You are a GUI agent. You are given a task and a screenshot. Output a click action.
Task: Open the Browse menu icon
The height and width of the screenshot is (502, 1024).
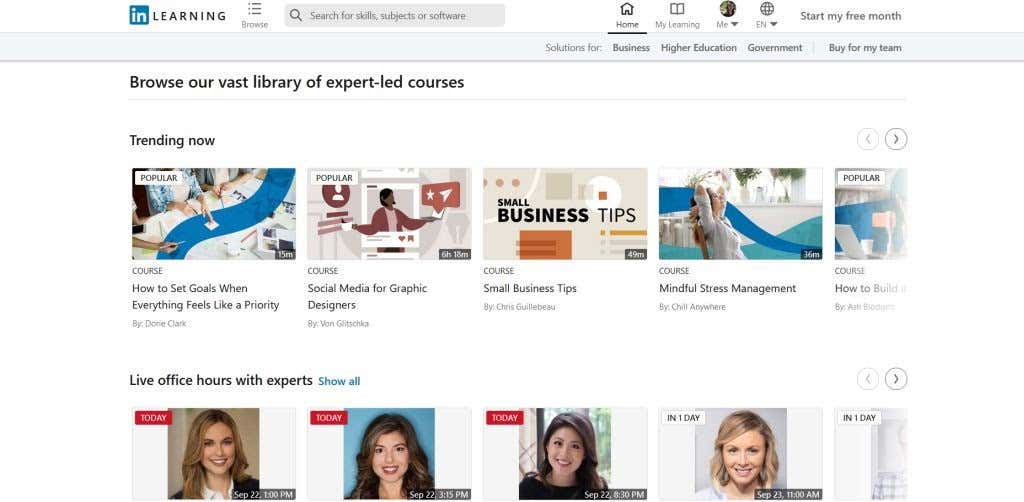click(254, 9)
